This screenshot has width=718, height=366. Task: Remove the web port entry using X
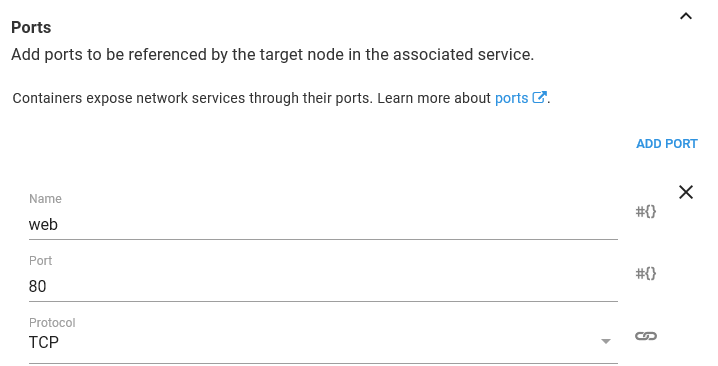point(685,192)
